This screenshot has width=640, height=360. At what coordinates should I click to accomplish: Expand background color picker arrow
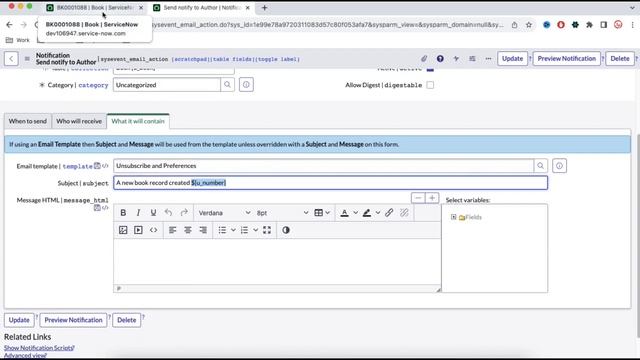click(378, 213)
